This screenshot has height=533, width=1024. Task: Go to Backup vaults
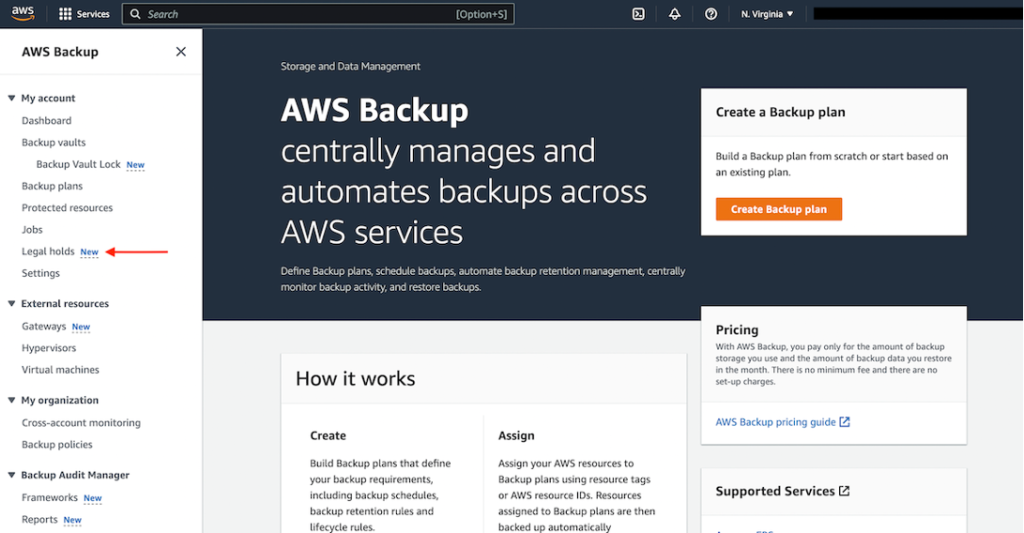tap(54, 142)
